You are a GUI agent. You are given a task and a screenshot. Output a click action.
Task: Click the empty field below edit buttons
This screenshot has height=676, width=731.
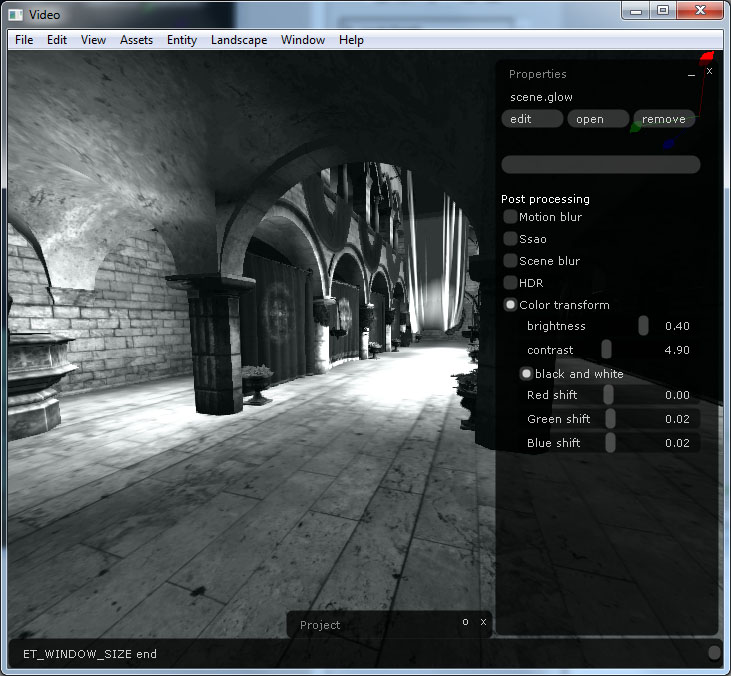point(600,165)
